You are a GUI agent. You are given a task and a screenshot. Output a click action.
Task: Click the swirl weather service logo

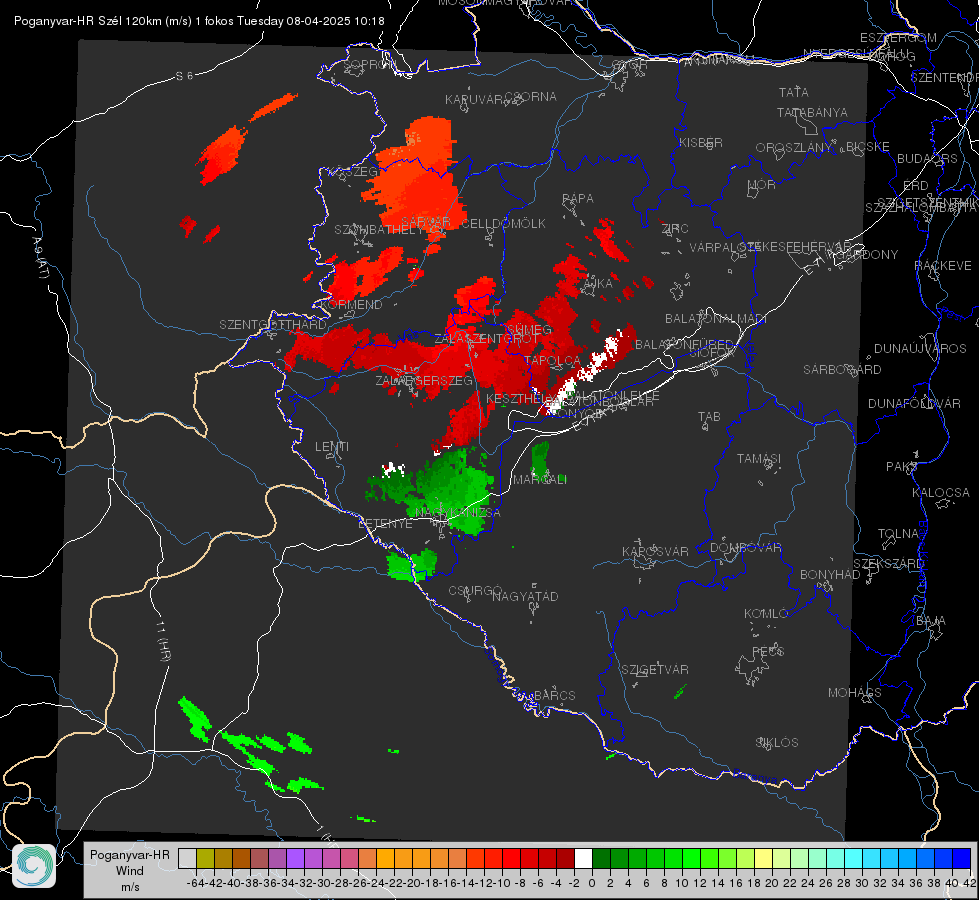34,866
